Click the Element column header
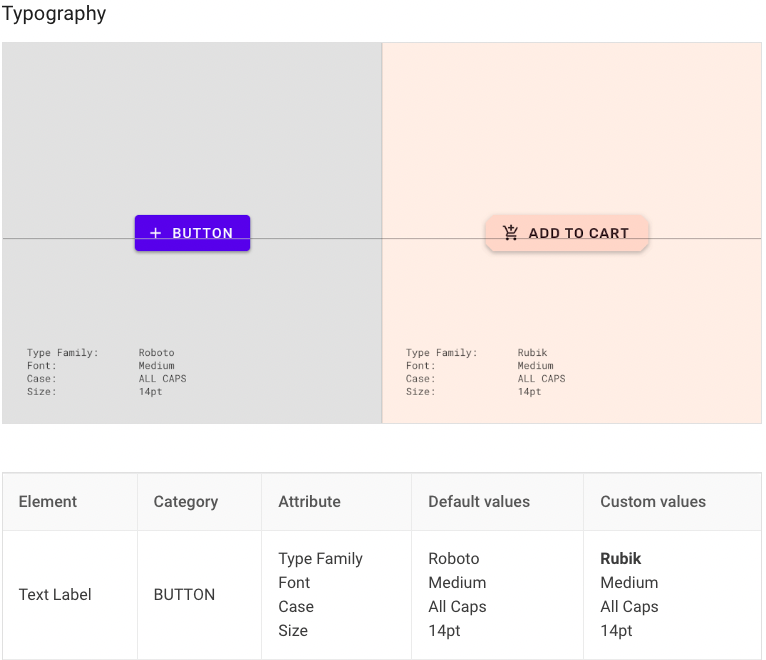Screen dimensions: 766x660 click(48, 501)
